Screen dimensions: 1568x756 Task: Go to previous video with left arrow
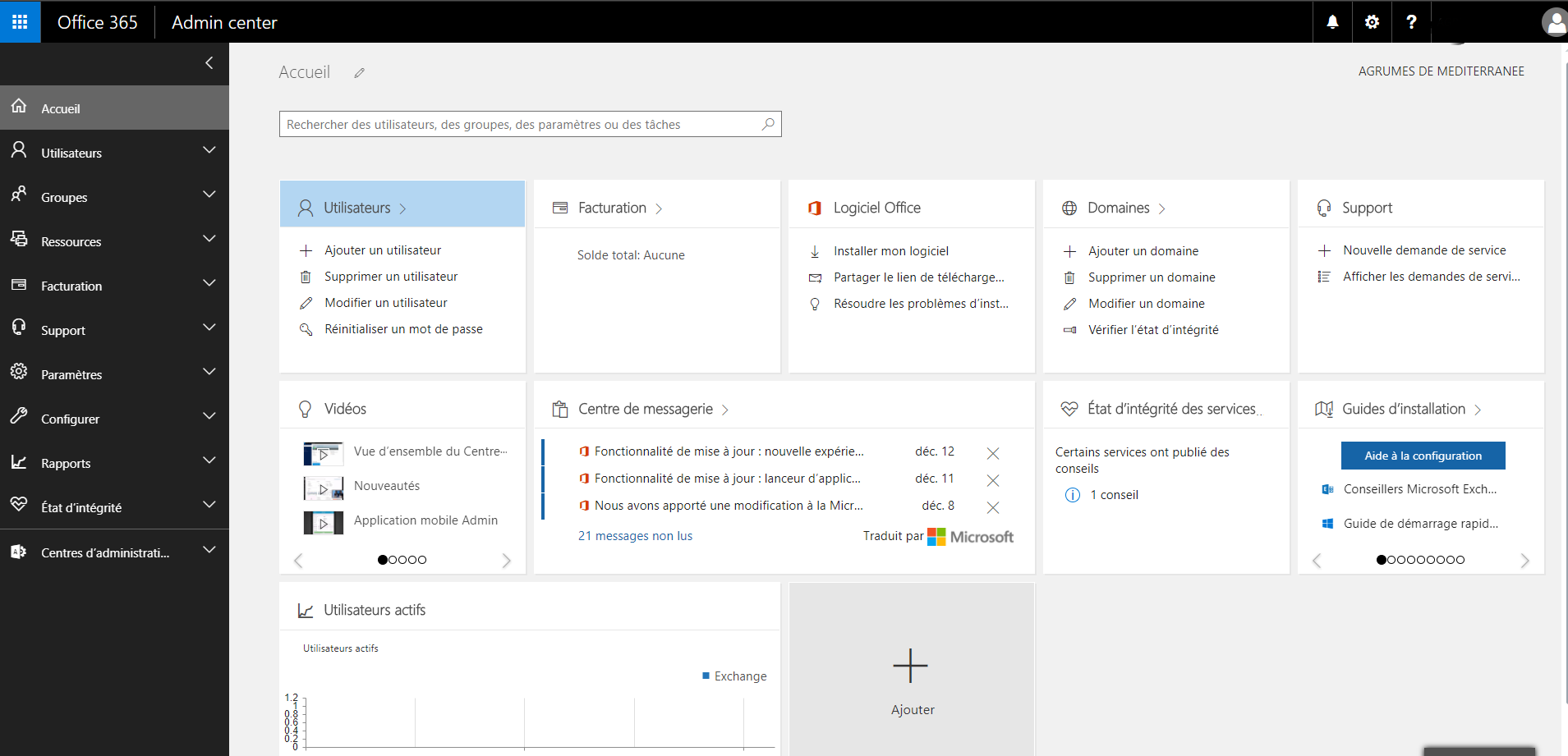click(x=298, y=561)
